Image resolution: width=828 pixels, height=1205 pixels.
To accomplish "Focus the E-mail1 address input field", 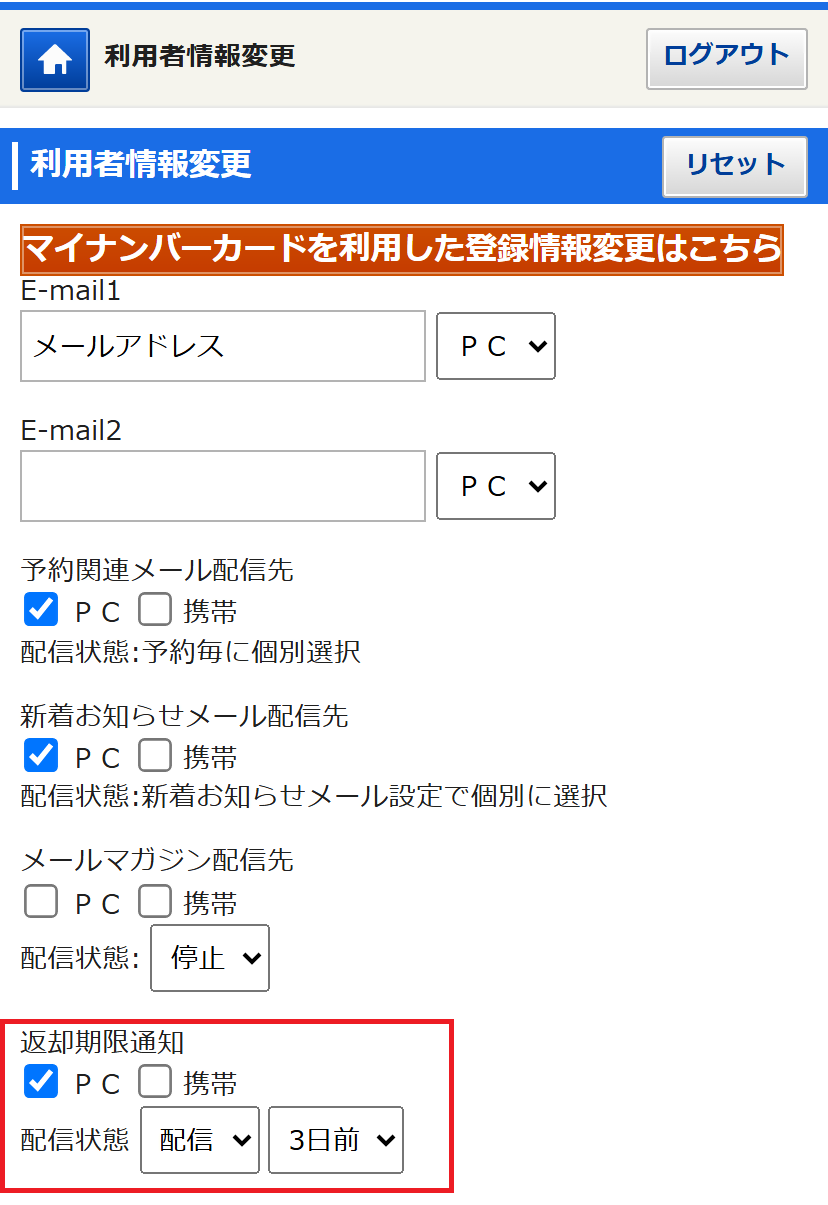I will click(x=223, y=346).
